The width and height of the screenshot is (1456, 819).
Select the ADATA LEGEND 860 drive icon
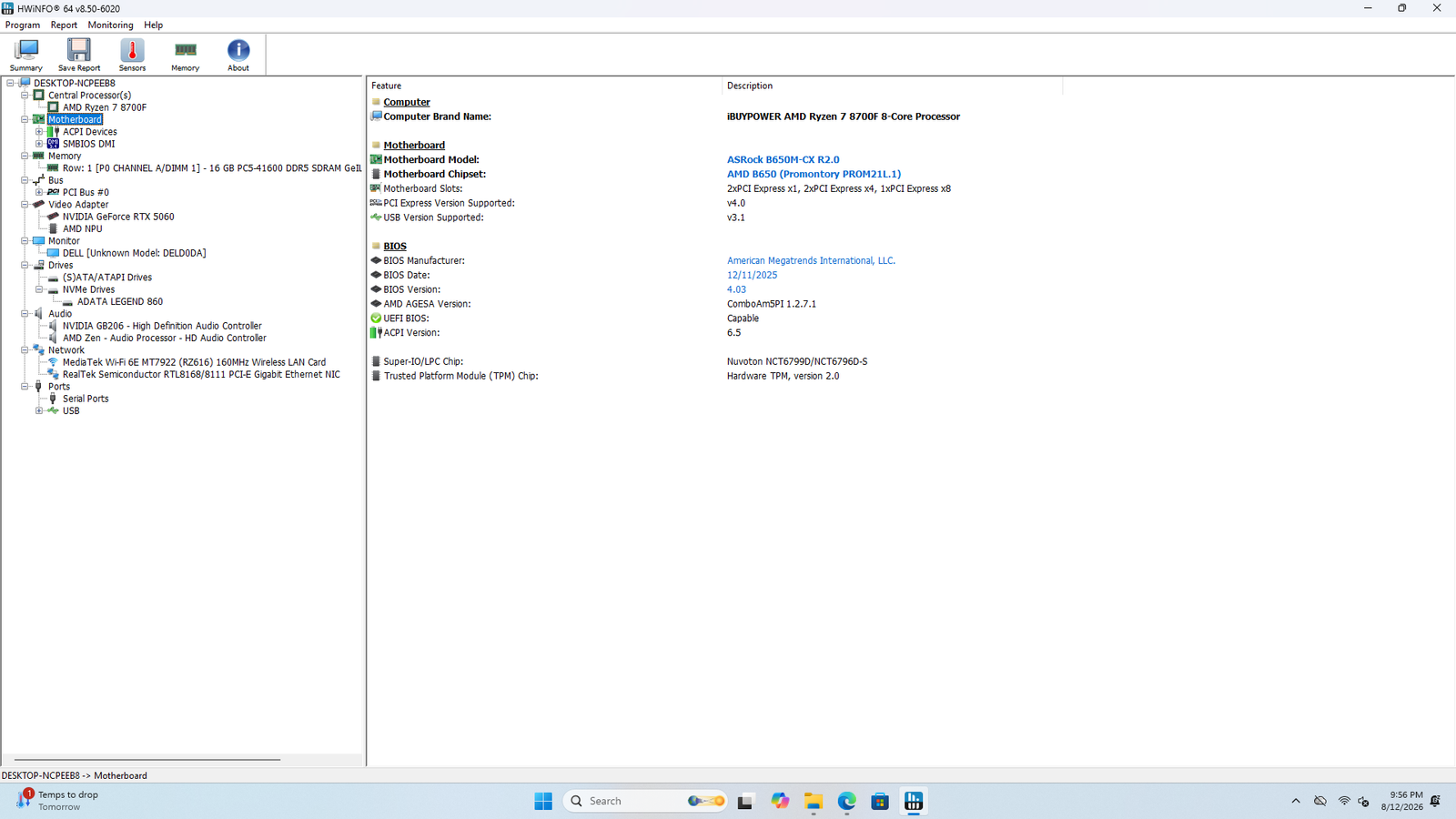click(67, 302)
